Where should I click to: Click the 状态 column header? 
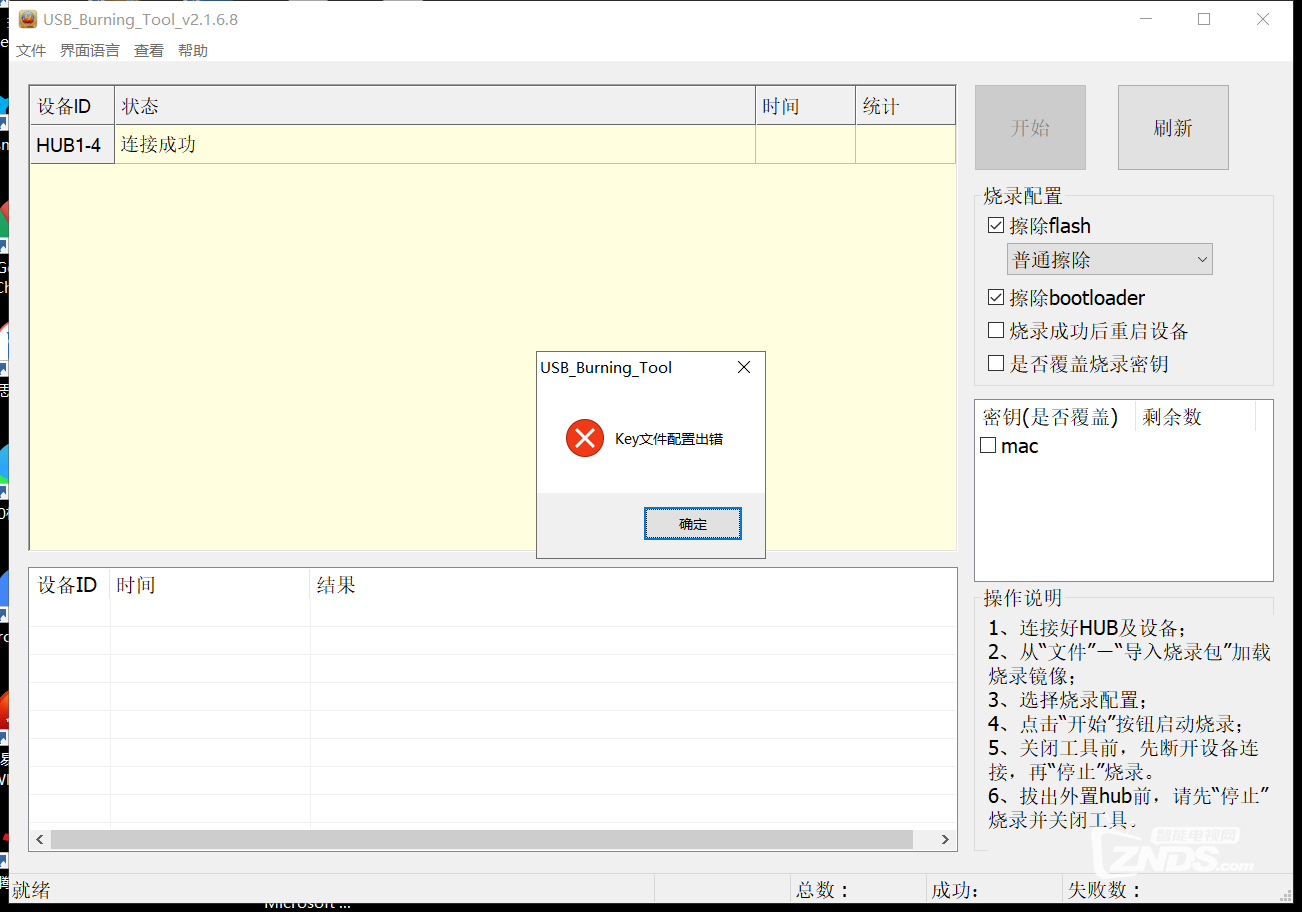click(x=435, y=106)
